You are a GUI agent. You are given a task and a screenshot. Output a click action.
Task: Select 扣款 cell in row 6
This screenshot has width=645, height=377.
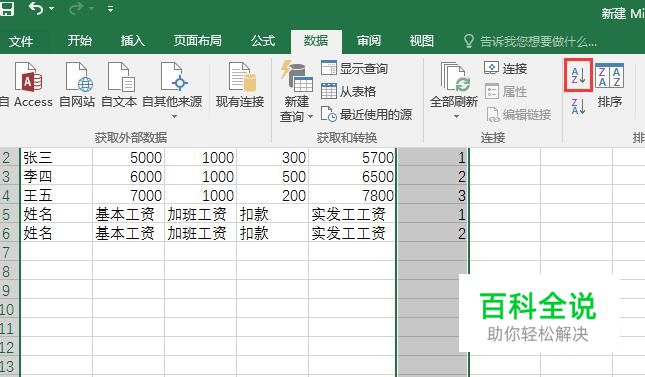tap(272, 233)
